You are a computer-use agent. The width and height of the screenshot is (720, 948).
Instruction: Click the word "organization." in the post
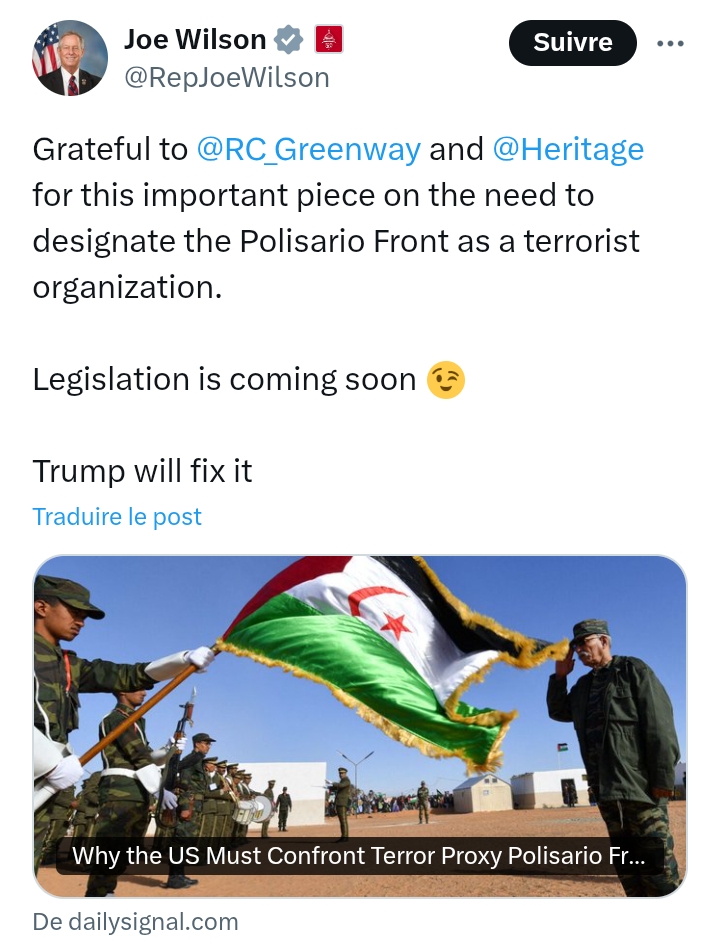[126, 288]
